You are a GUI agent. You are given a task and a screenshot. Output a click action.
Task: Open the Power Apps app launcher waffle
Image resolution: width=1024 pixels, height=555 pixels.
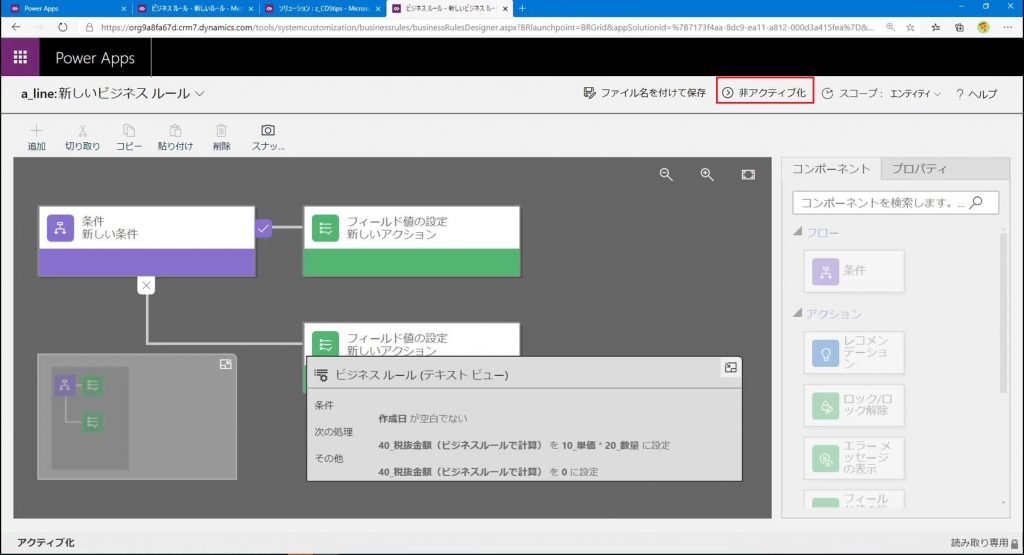[20, 57]
